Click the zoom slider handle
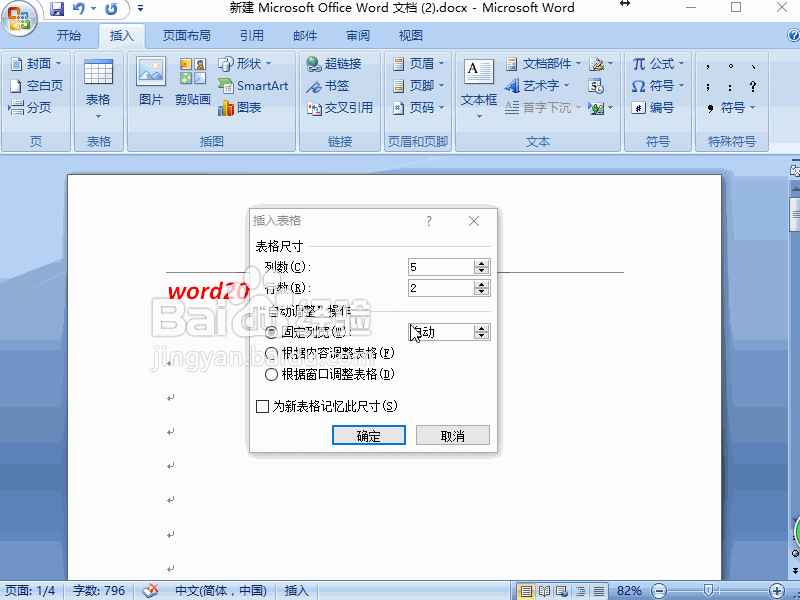The width and height of the screenshot is (800, 600). 708,591
